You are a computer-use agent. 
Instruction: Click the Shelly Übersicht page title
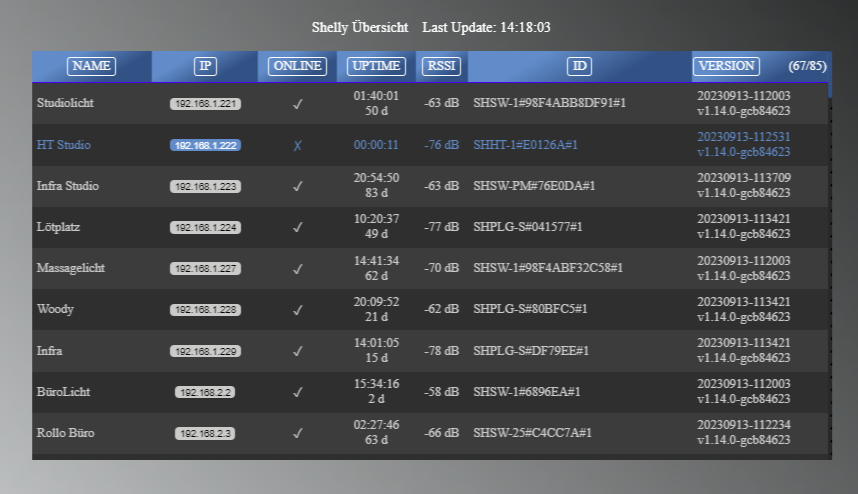point(360,27)
